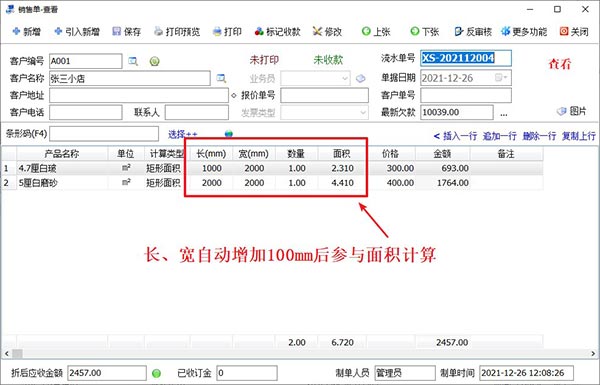Click the 产品名称 column header
This screenshot has width=600, height=385.
(x=62, y=154)
